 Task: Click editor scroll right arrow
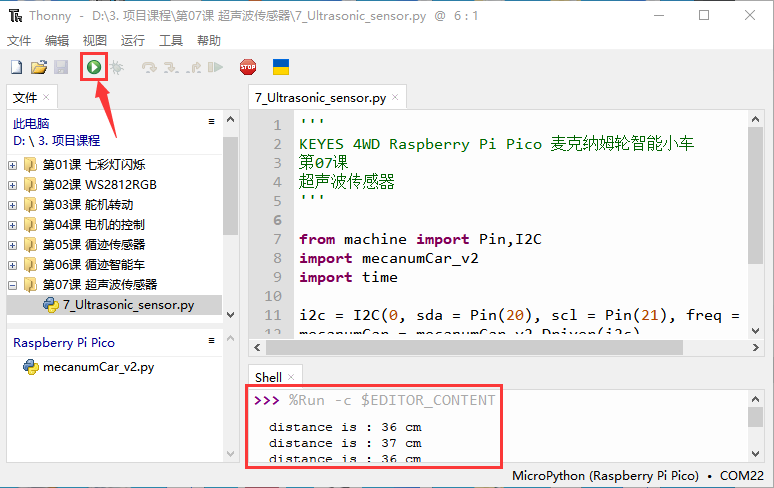click(x=755, y=347)
